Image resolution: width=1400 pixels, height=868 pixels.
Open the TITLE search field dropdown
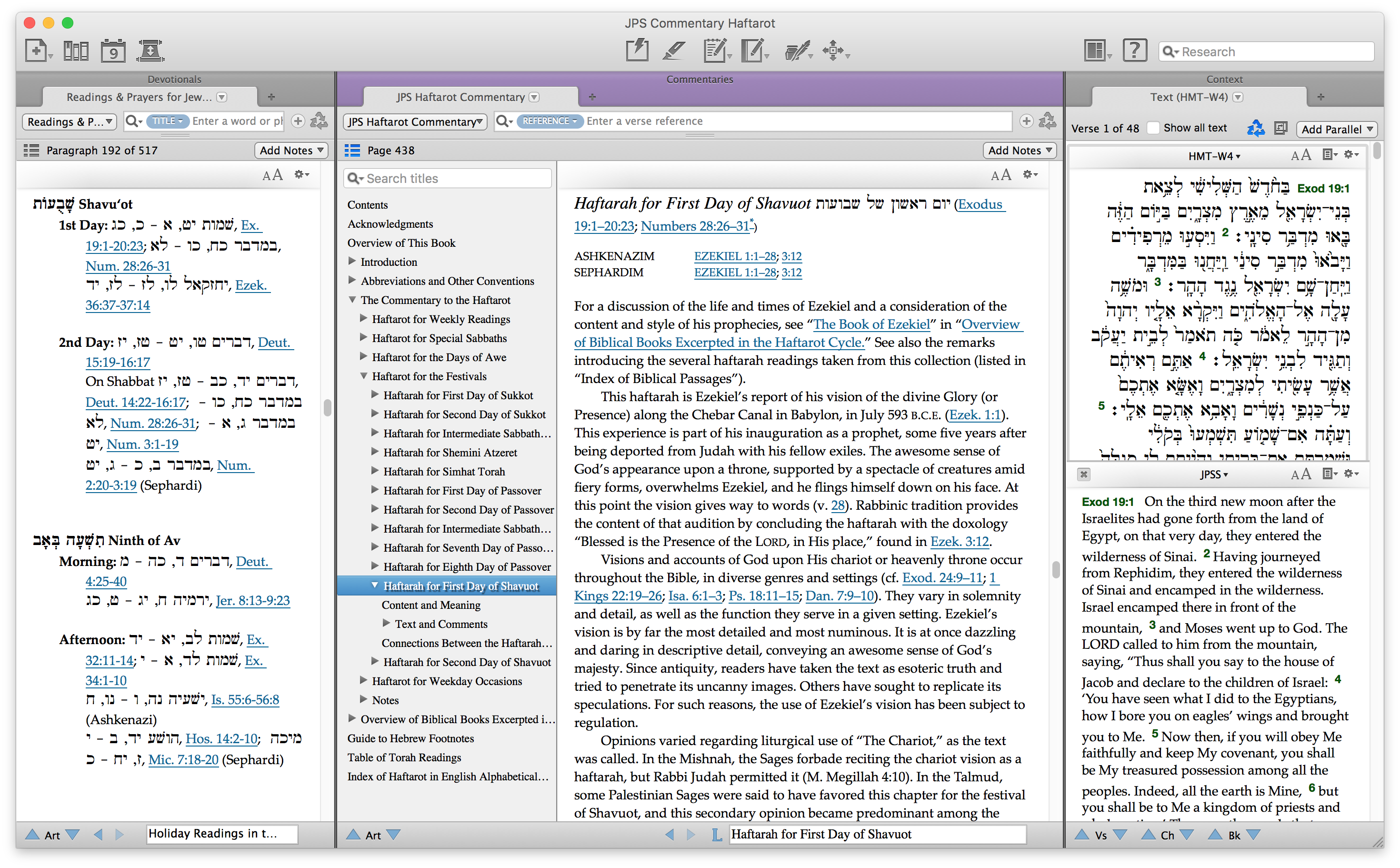168,121
